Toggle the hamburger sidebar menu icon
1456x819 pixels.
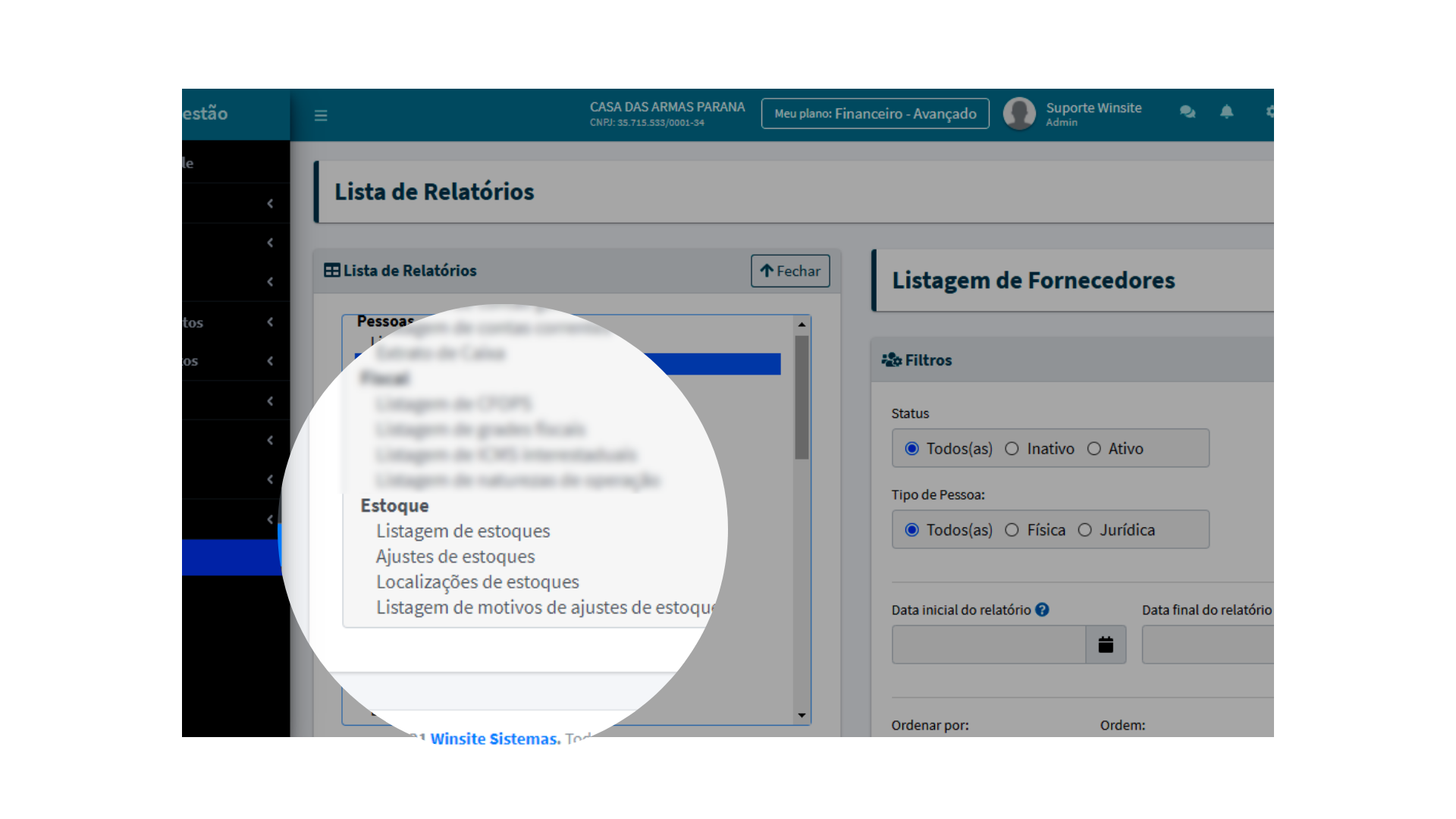click(321, 115)
